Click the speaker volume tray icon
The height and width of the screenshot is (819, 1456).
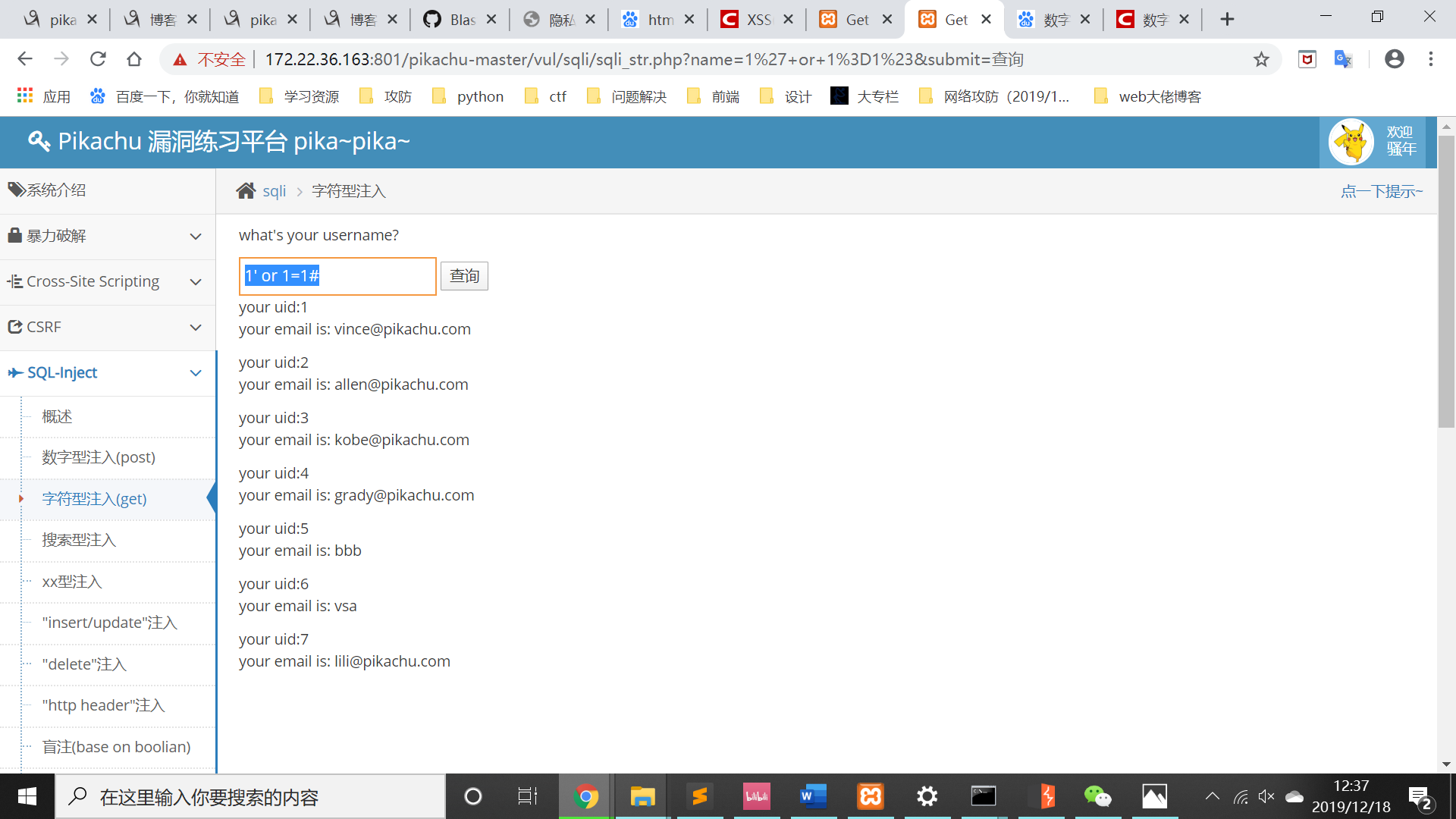point(1266,796)
